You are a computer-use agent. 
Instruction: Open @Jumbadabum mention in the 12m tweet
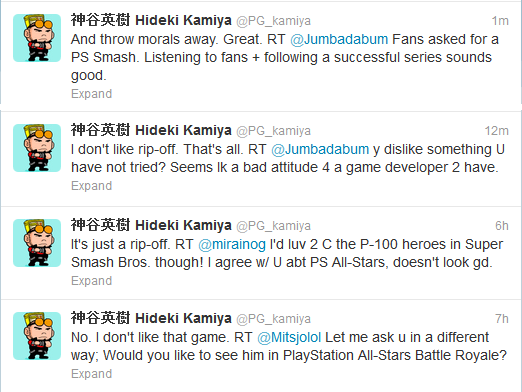pos(320,149)
